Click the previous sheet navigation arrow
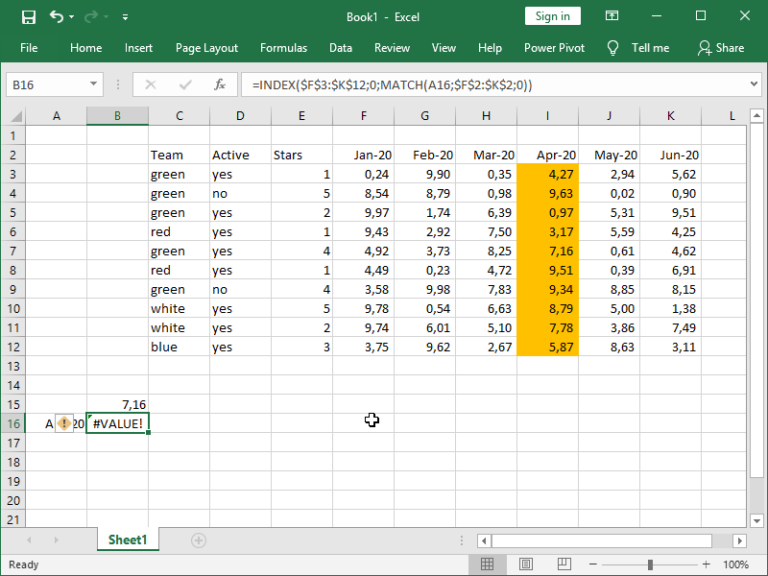 (x=29, y=540)
